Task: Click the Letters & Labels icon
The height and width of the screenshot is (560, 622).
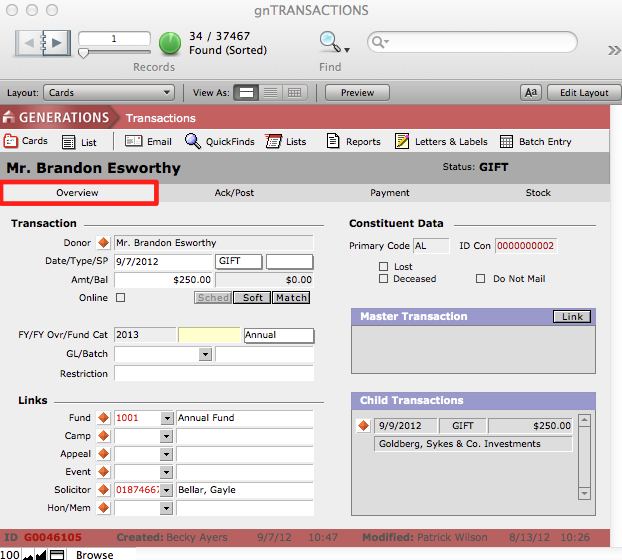Action: 402,142
